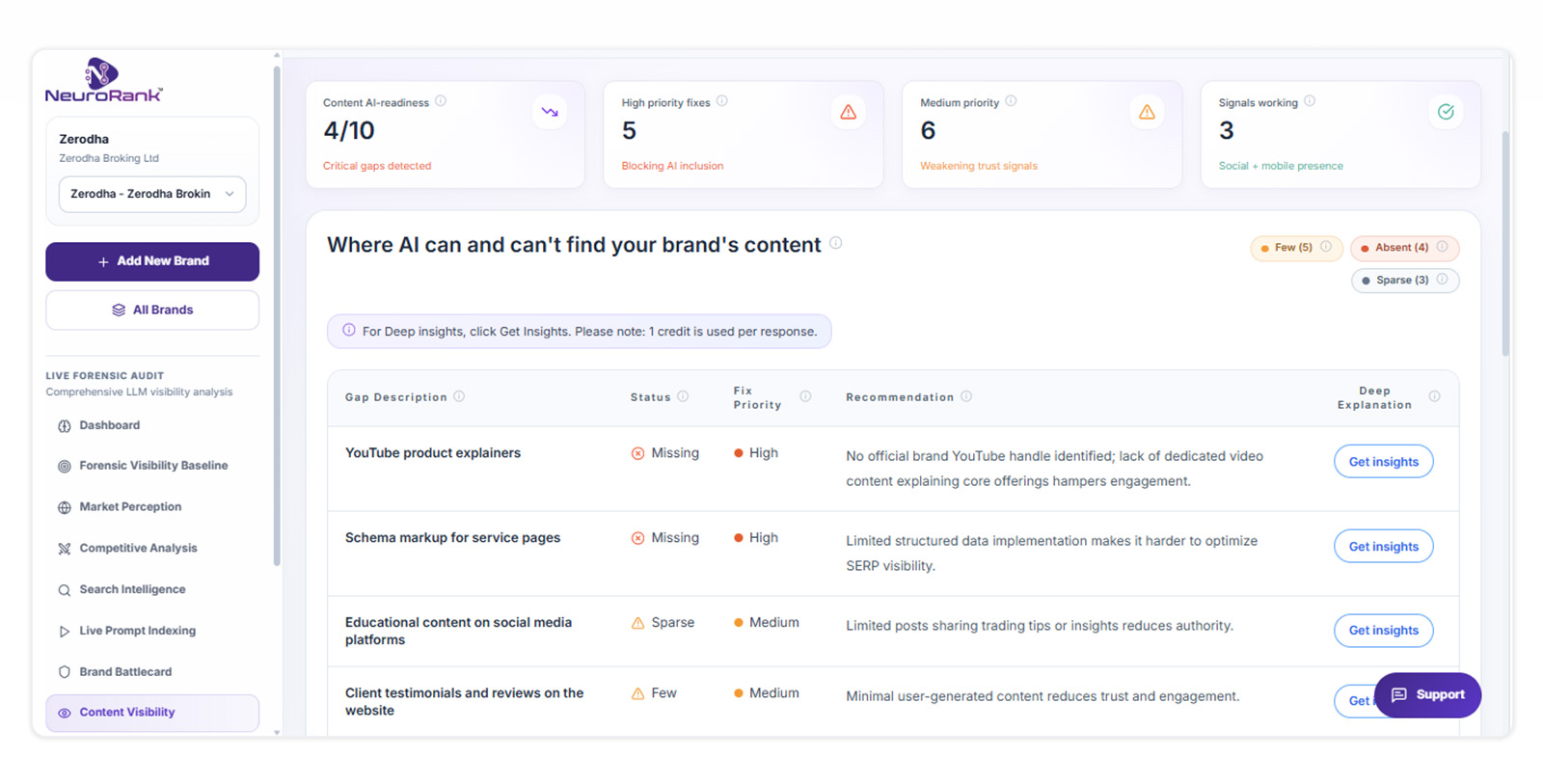This screenshot has width=1543, height=784.
Task: Click the info icon next to Signals working
Action: point(1310,101)
